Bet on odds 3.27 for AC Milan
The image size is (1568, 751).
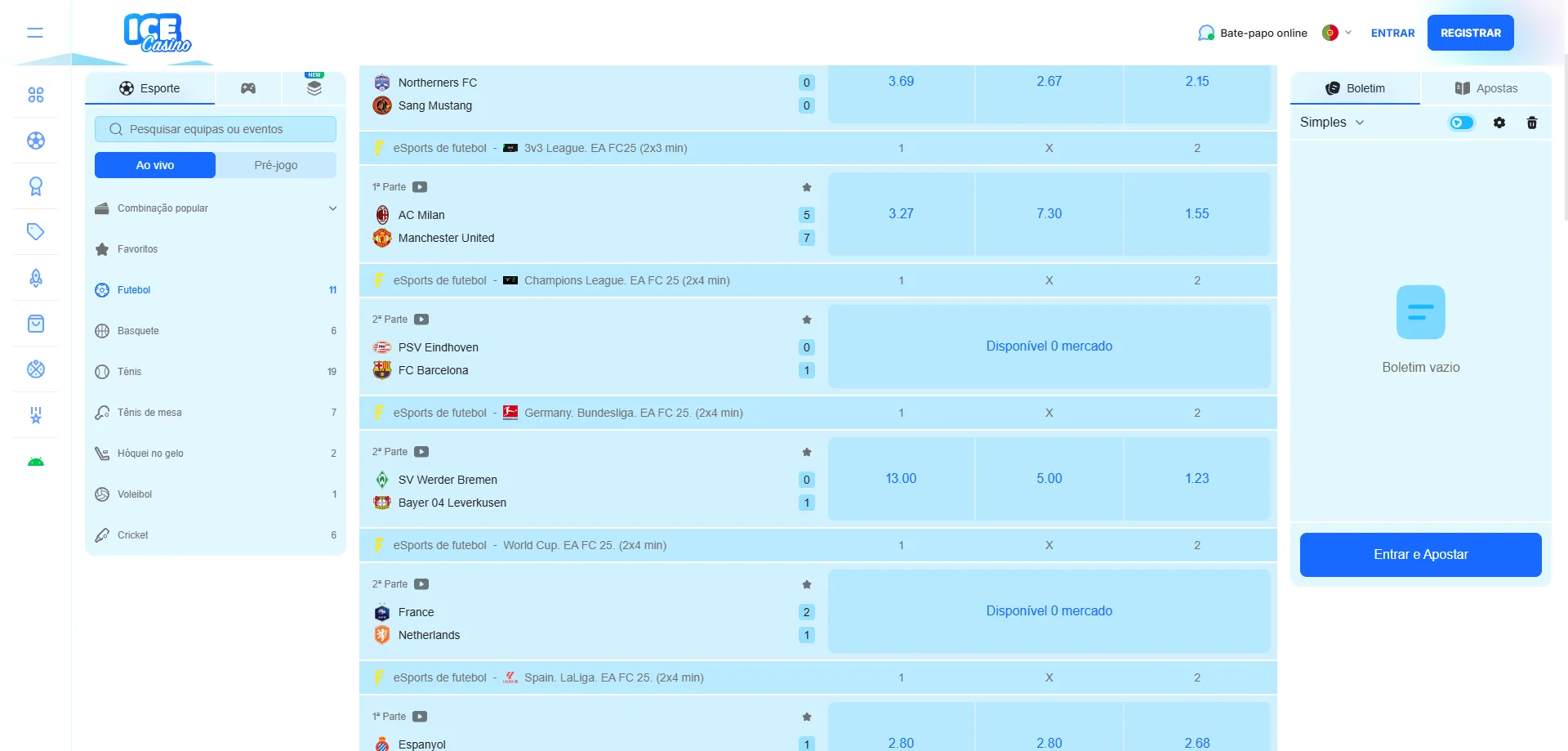point(901,214)
